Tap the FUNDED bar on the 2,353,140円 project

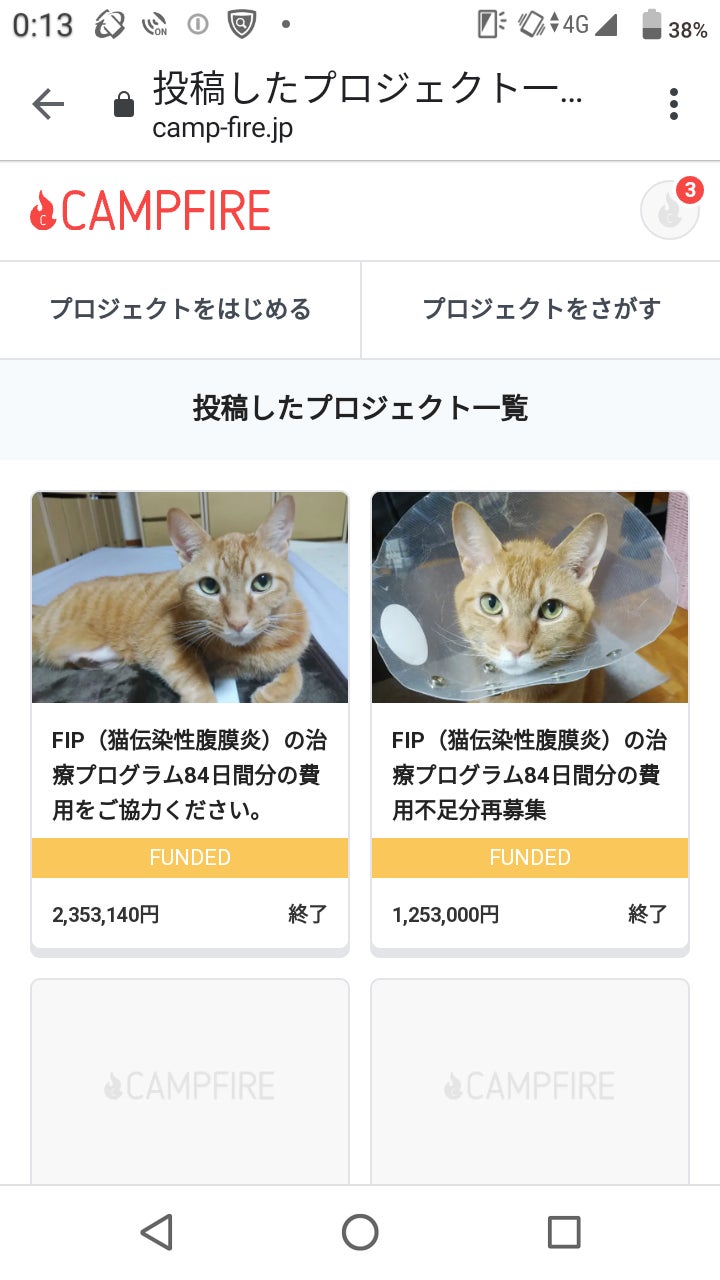pos(190,858)
